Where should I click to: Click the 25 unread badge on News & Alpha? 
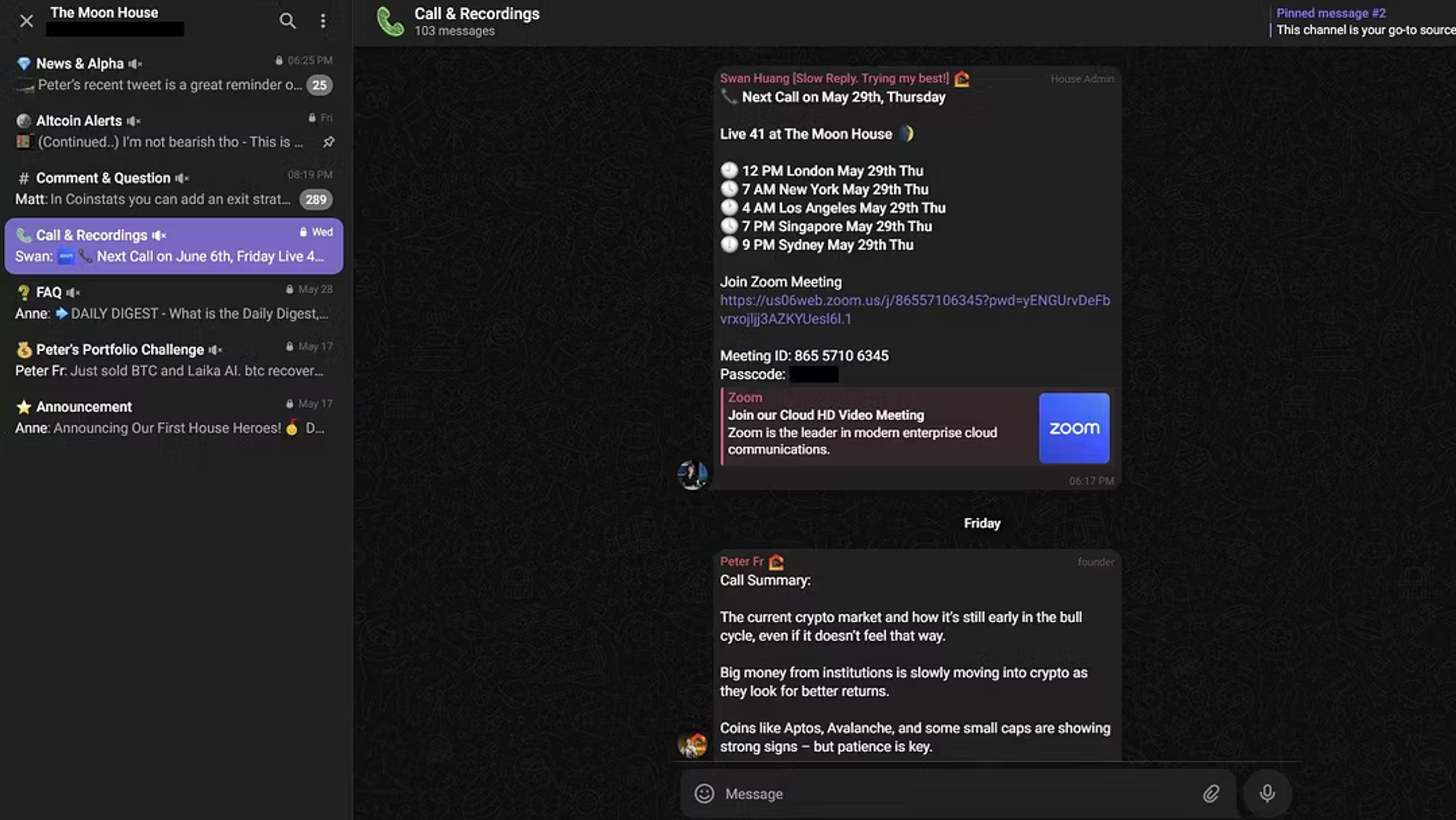coord(319,85)
